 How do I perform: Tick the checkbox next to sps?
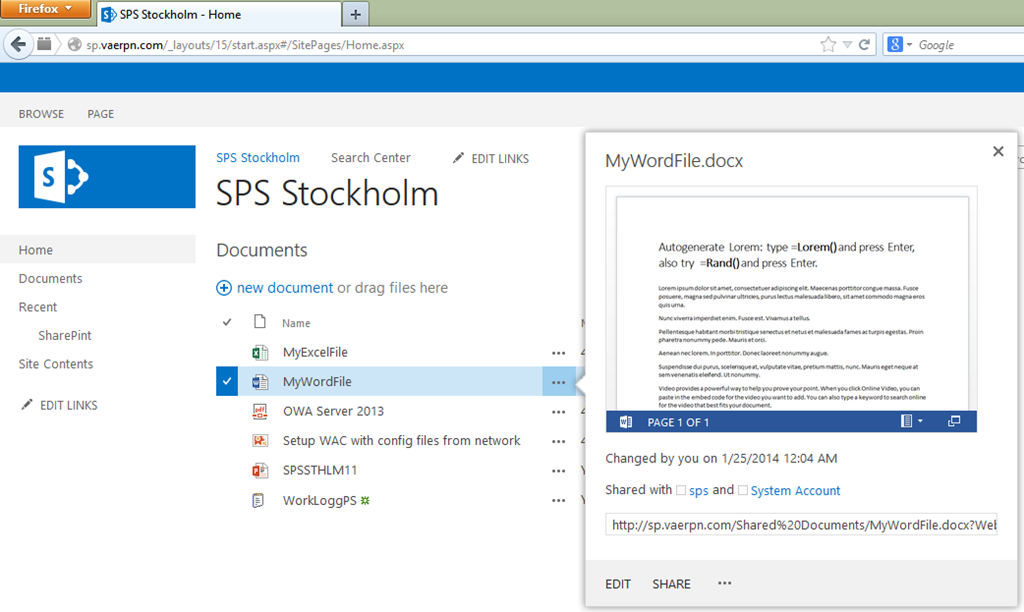click(680, 491)
